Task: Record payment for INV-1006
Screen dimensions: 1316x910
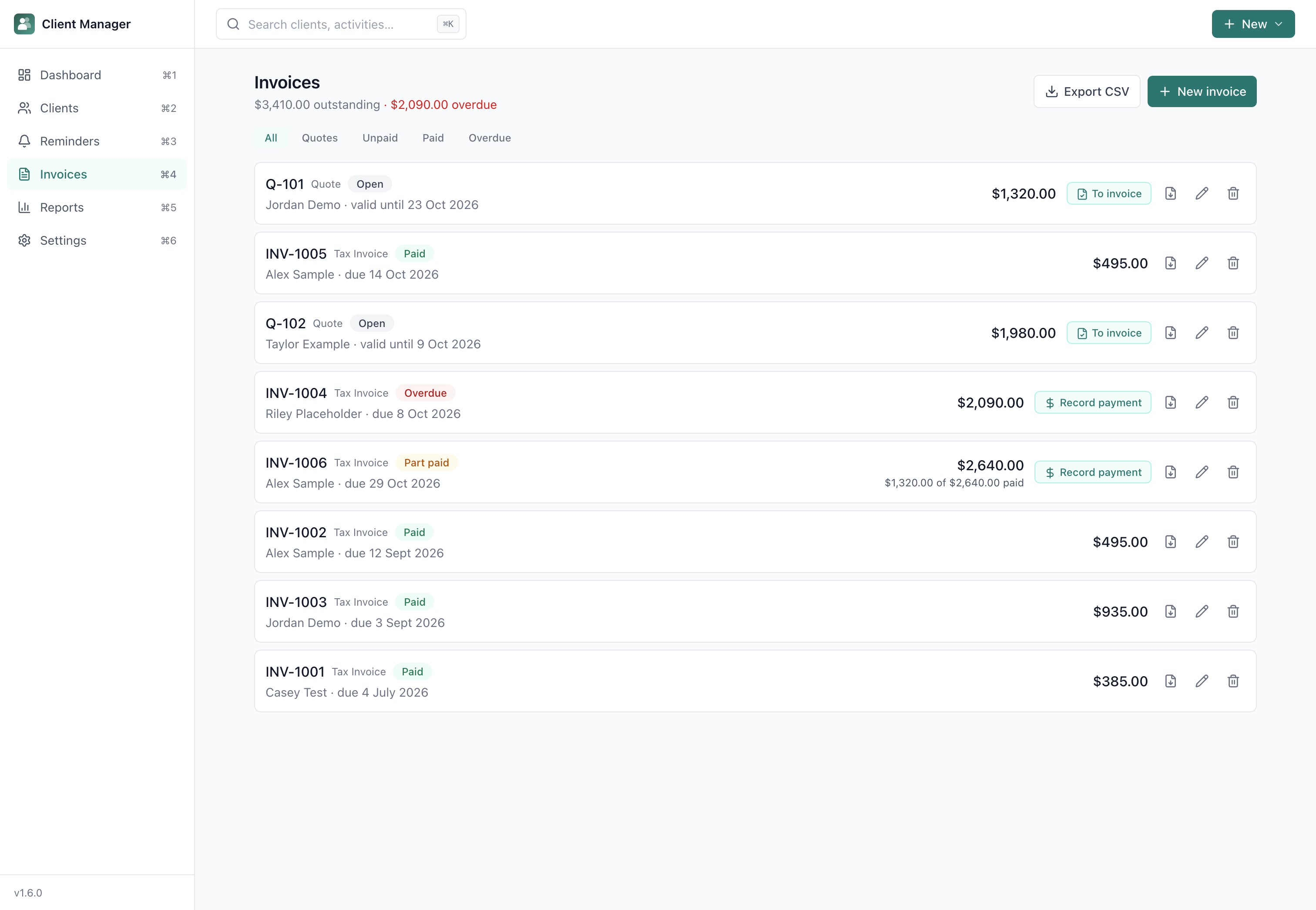Action: 1093,472
